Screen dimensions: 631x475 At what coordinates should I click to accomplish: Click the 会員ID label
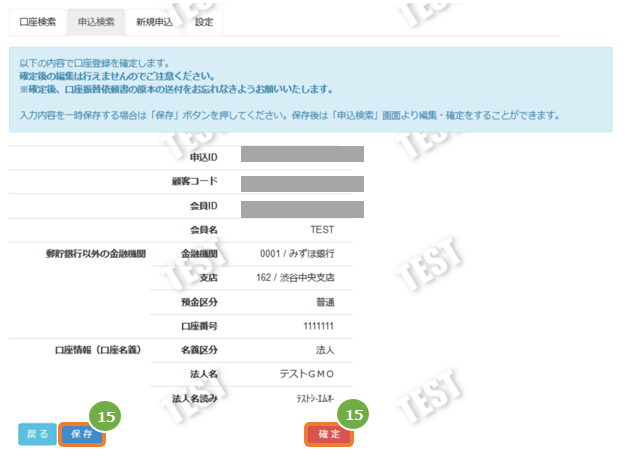pyautogui.click(x=204, y=206)
